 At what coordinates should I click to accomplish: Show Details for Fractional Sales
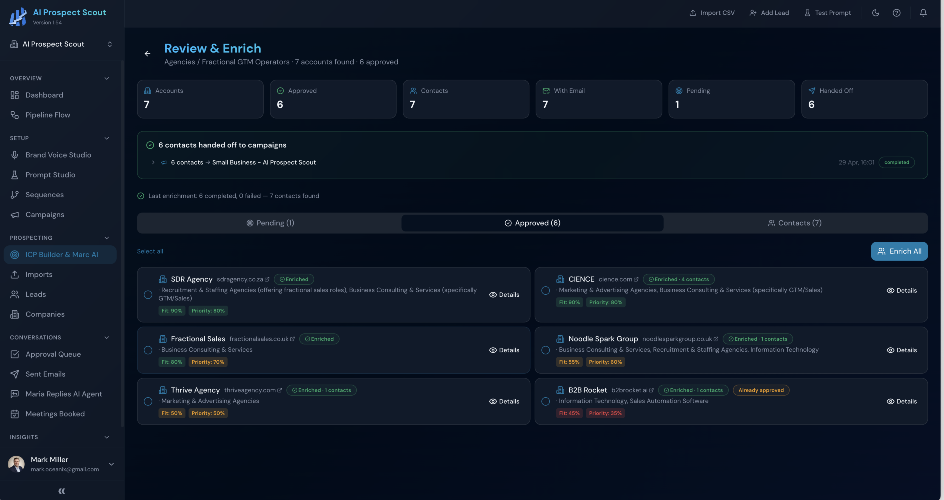tap(504, 350)
